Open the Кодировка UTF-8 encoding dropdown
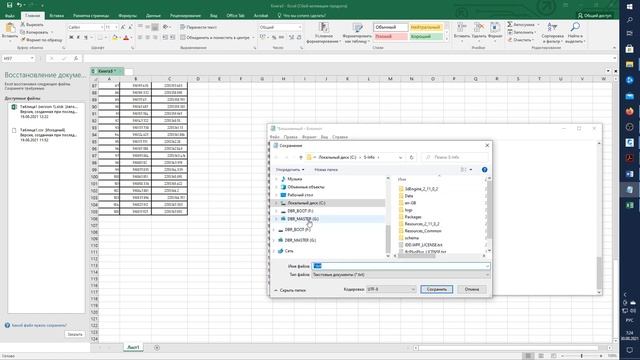The height and width of the screenshot is (360, 640). pyautogui.click(x=391, y=289)
